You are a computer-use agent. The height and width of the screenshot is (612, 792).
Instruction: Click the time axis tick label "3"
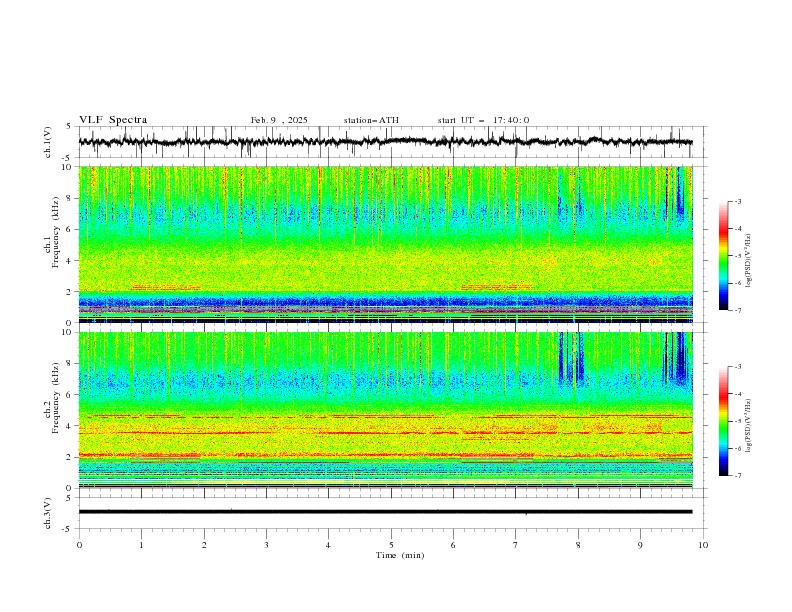(x=266, y=545)
